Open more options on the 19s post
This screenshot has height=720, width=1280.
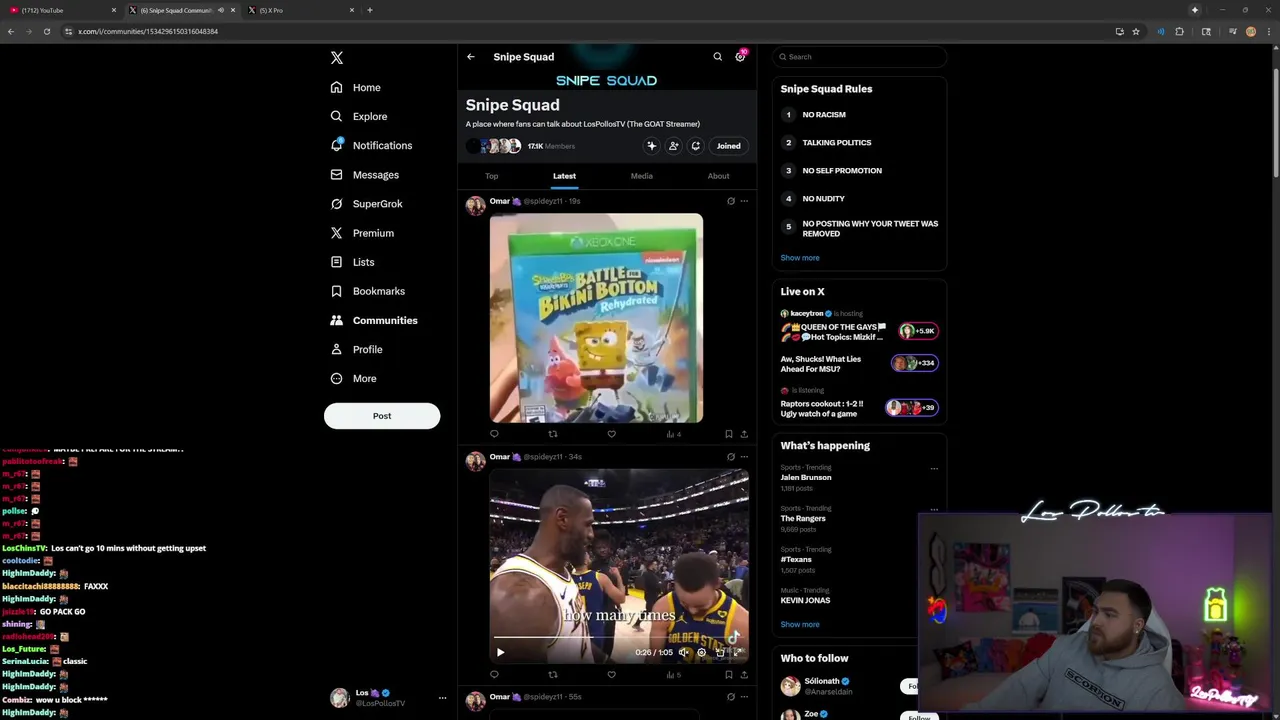(x=744, y=201)
